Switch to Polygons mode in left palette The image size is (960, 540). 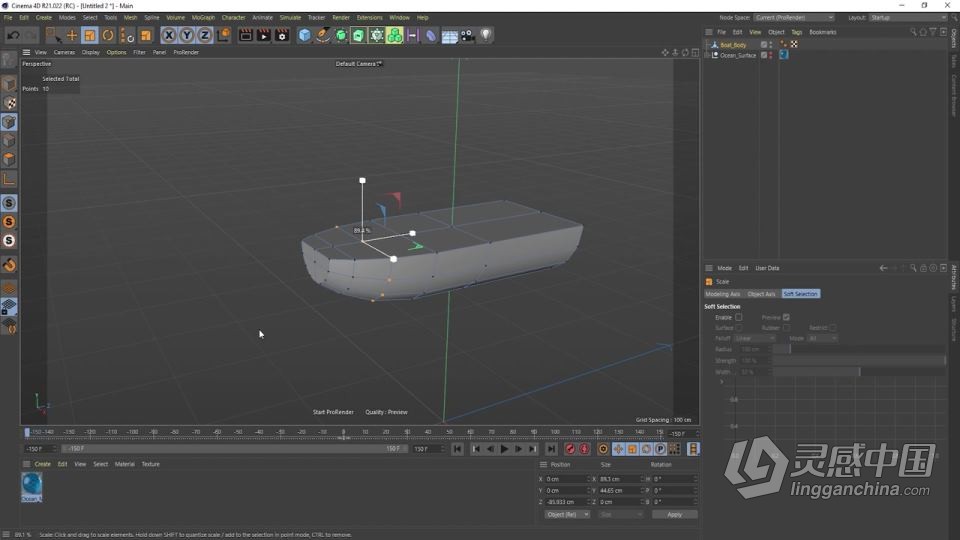(9, 160)
